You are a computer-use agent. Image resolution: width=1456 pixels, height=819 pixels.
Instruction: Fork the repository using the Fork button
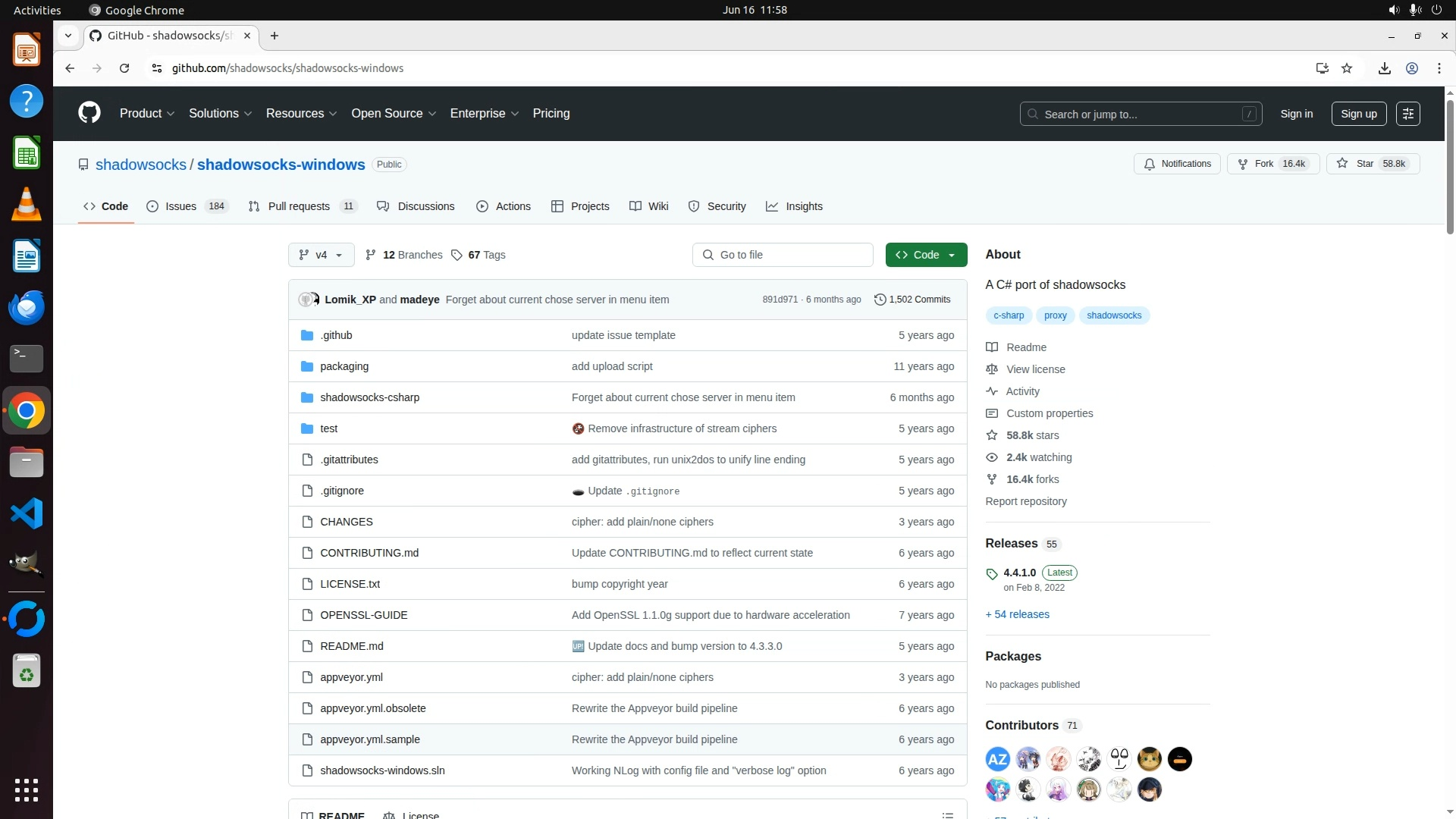tap(1272, 164)
